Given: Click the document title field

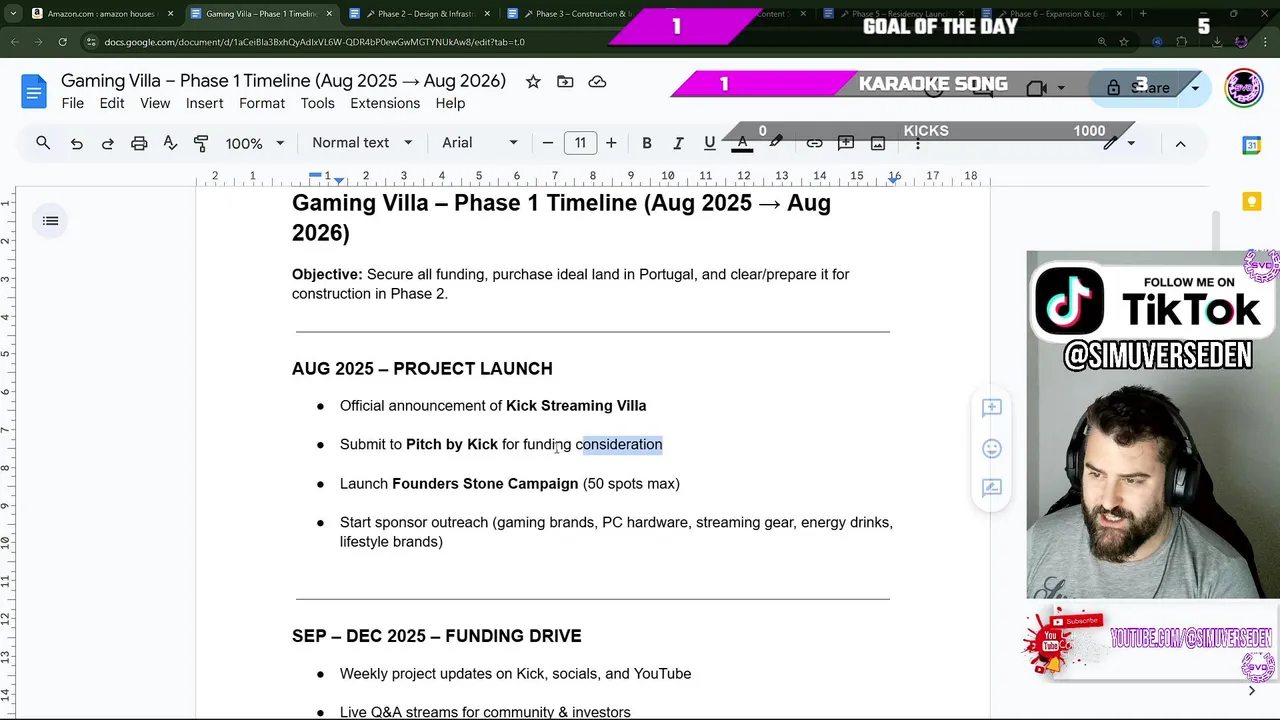Looking at the screenshot, I should tap(283, 81).
